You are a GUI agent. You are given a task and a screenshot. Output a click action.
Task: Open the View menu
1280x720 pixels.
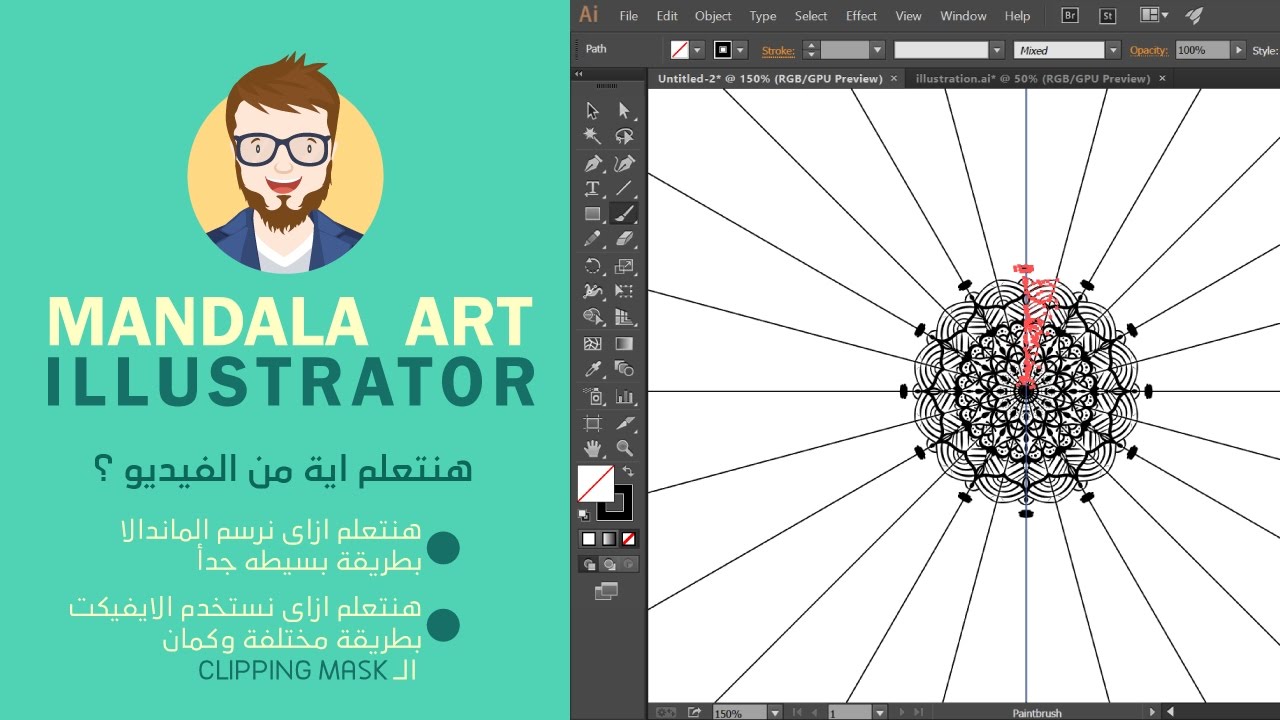[908, 16]
